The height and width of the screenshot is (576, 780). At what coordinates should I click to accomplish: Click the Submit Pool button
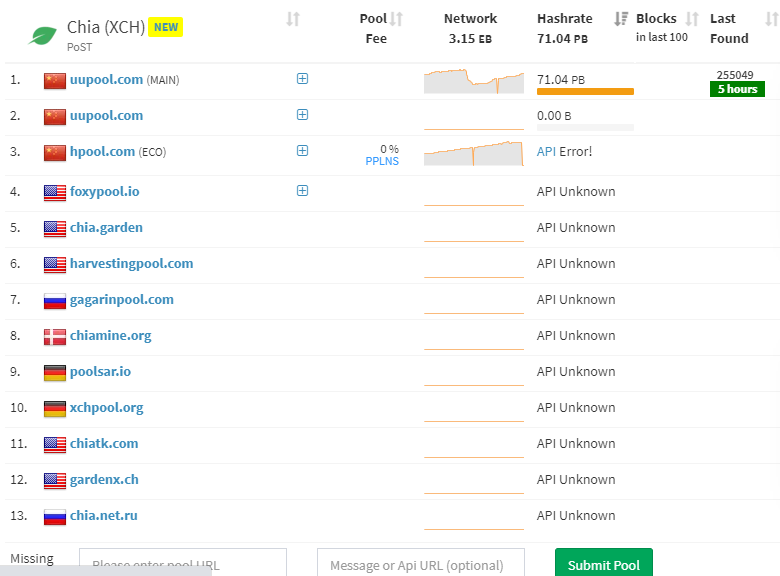click(603, 563)
